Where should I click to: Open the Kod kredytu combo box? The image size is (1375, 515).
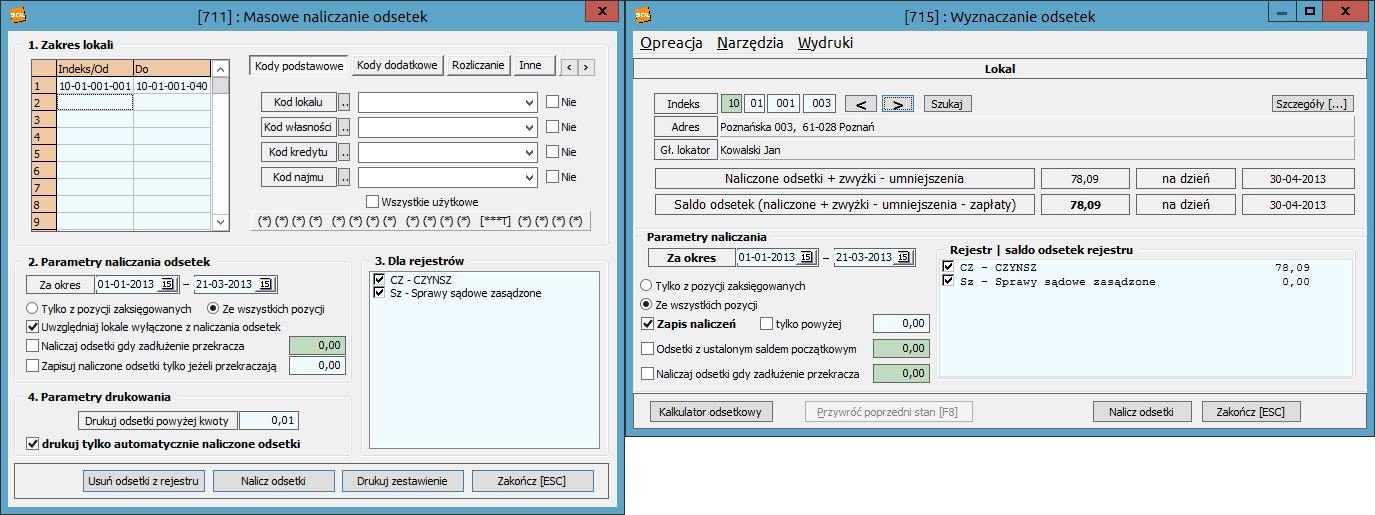[529, 153]
